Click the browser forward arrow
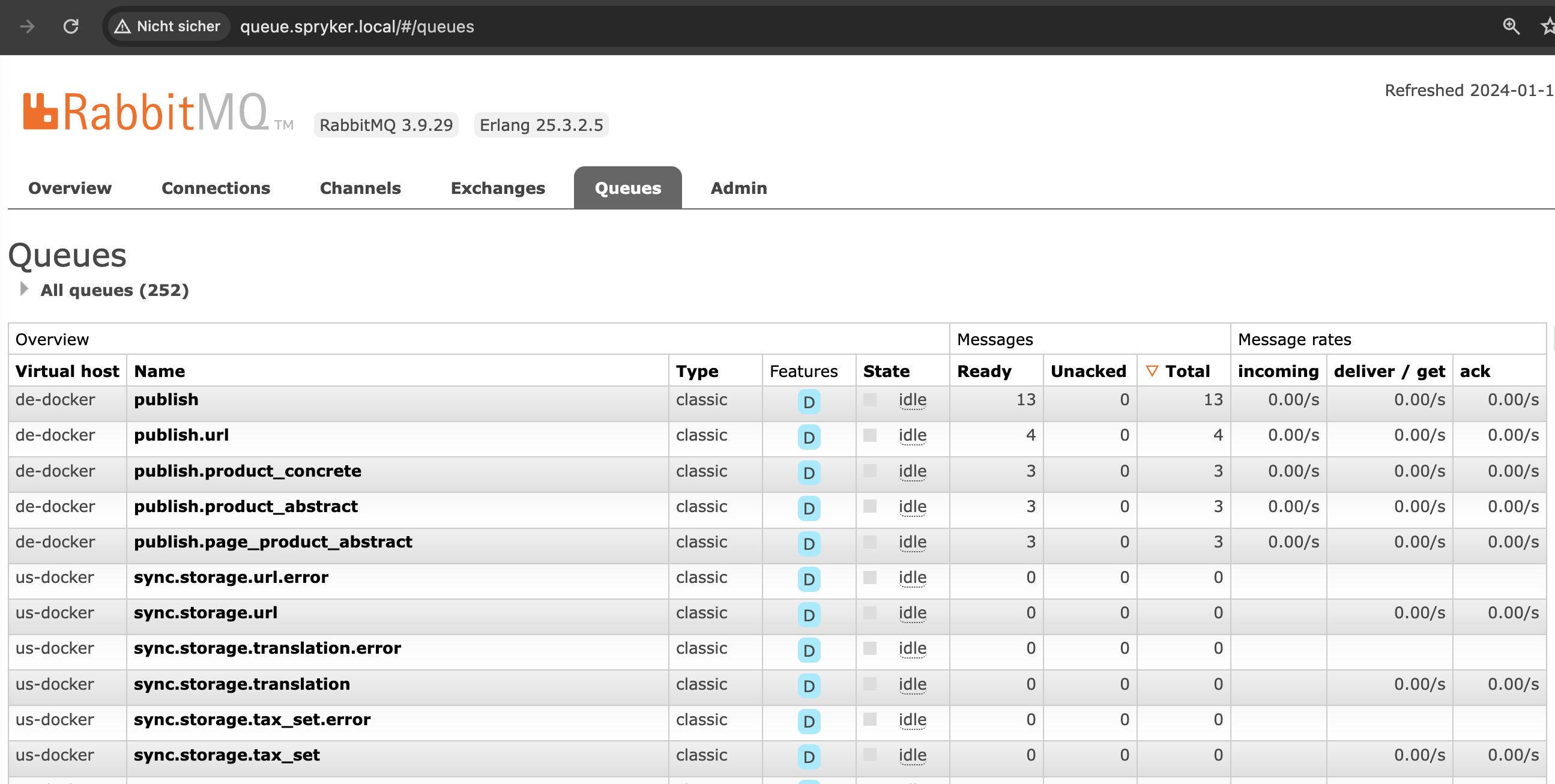 click(x=27, y=26)
